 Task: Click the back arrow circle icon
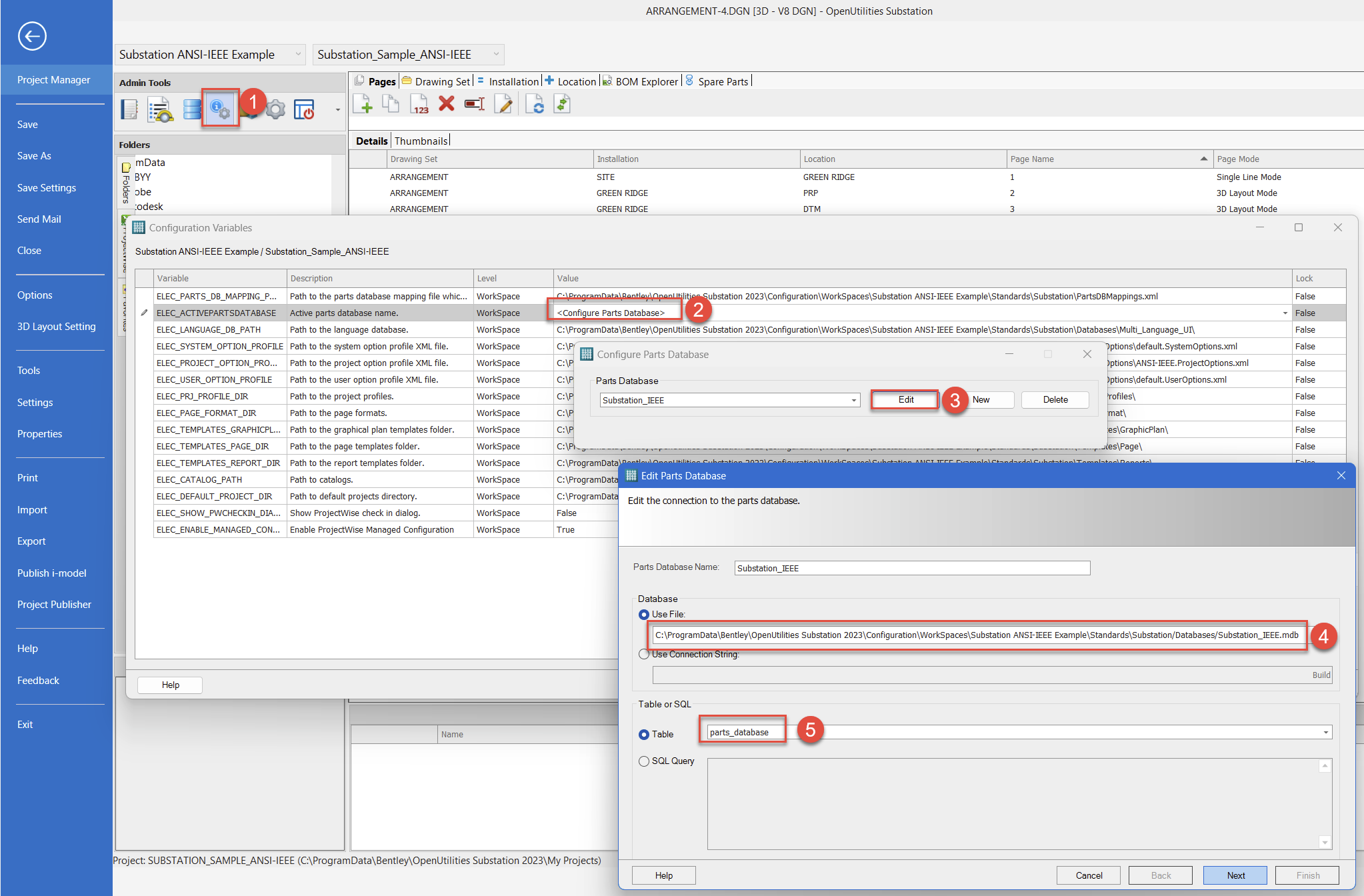point(32,36)
